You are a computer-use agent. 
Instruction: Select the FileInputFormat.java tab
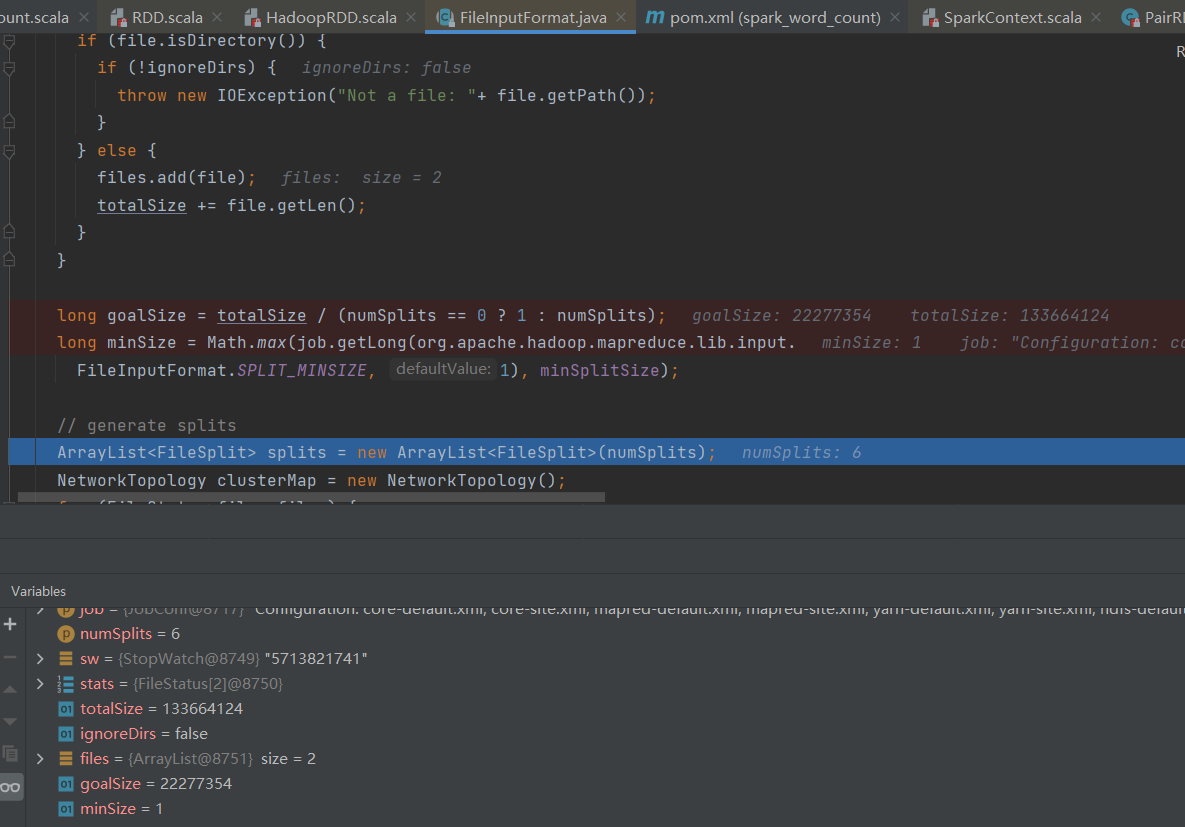click(533, 17)
